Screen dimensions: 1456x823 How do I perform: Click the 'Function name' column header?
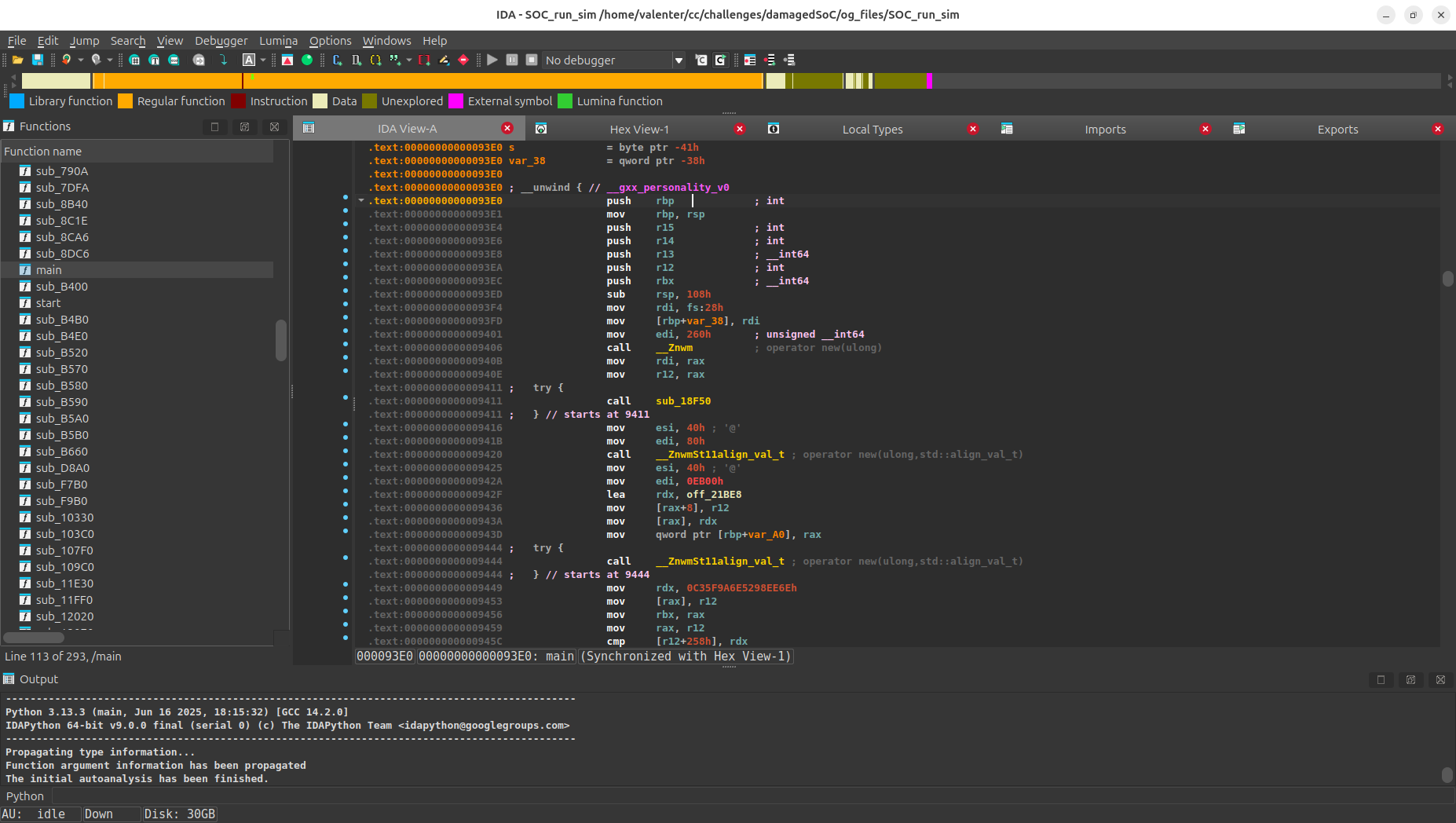(x=137, y=152)
